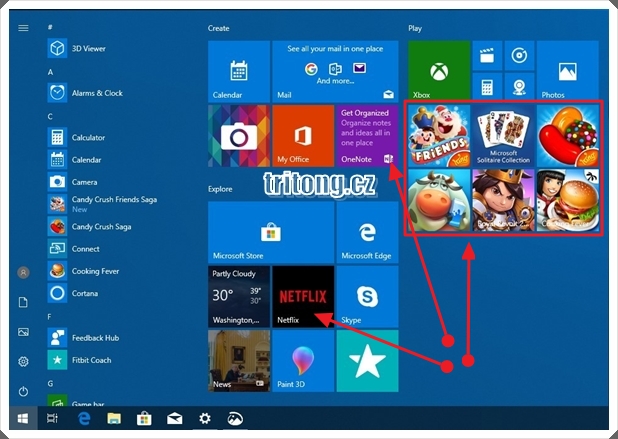Open the News tile

239,361
